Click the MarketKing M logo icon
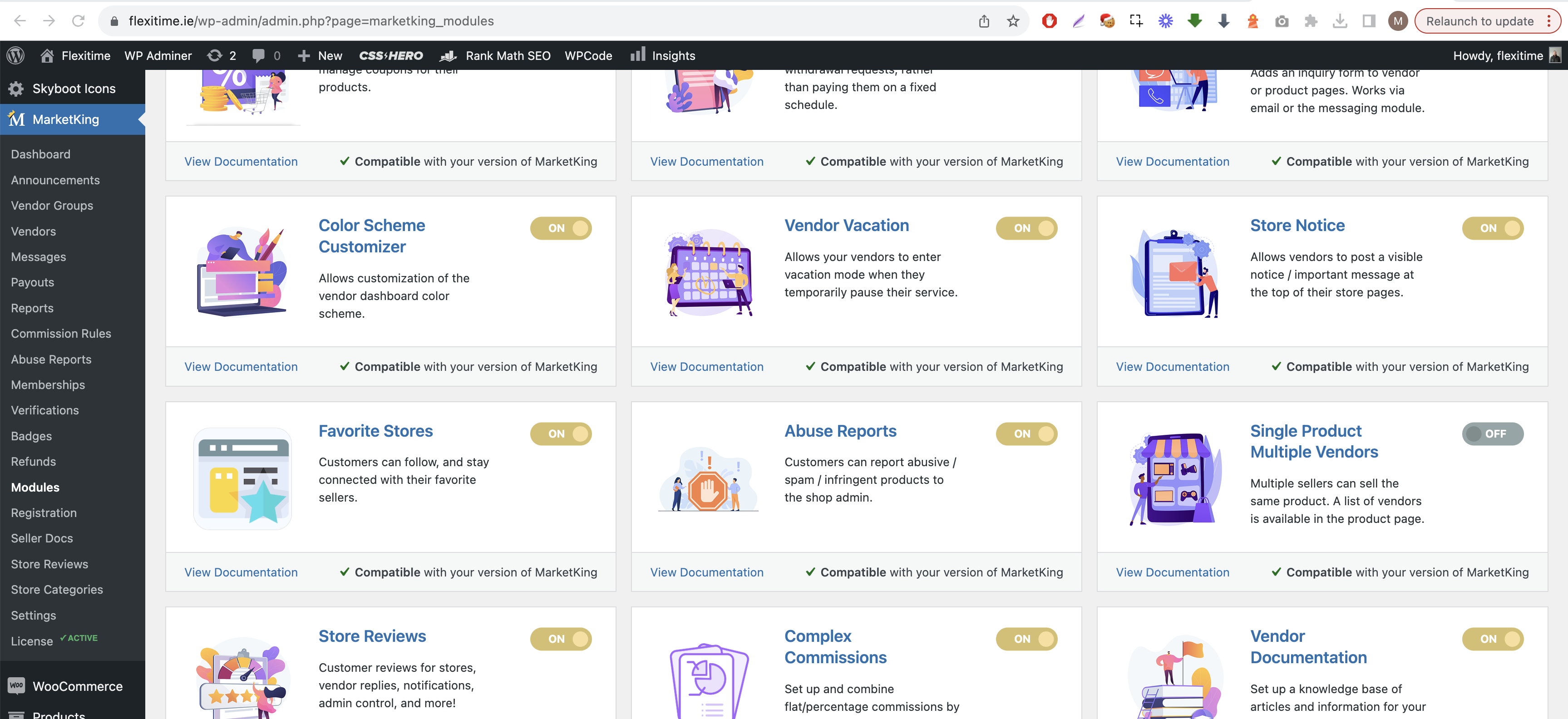Image resolution: width=1568 pixels, height=719 pixels. (x=16, y=119)
